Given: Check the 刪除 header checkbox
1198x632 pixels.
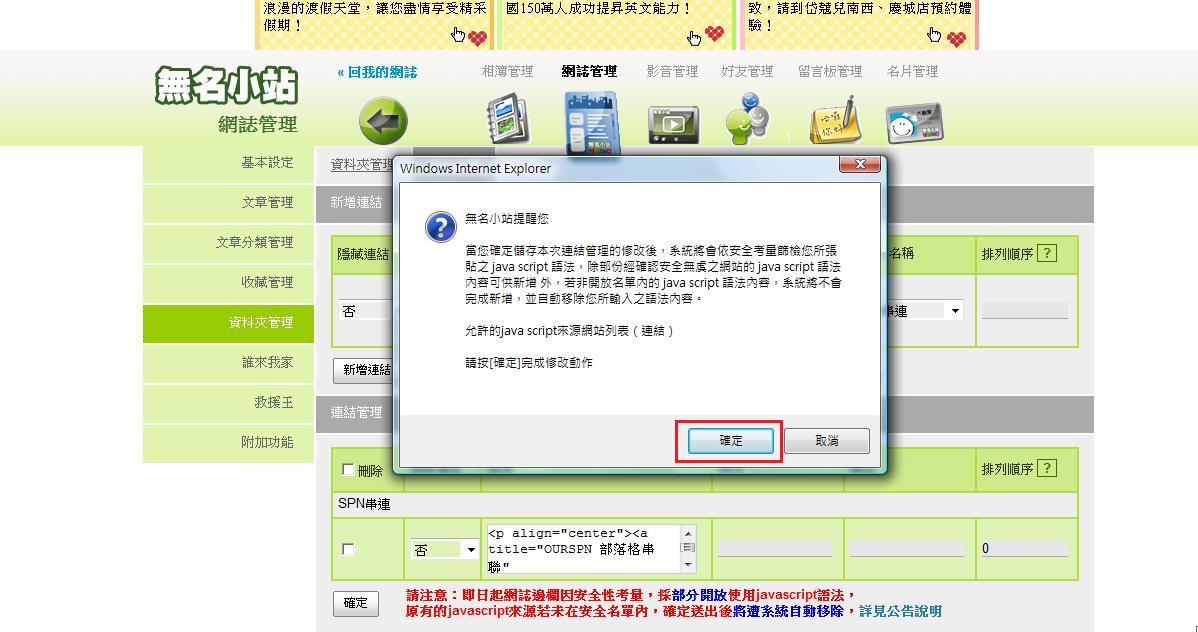Looking at the screenshot, I should pyautogui.click(x=348, y=469).
